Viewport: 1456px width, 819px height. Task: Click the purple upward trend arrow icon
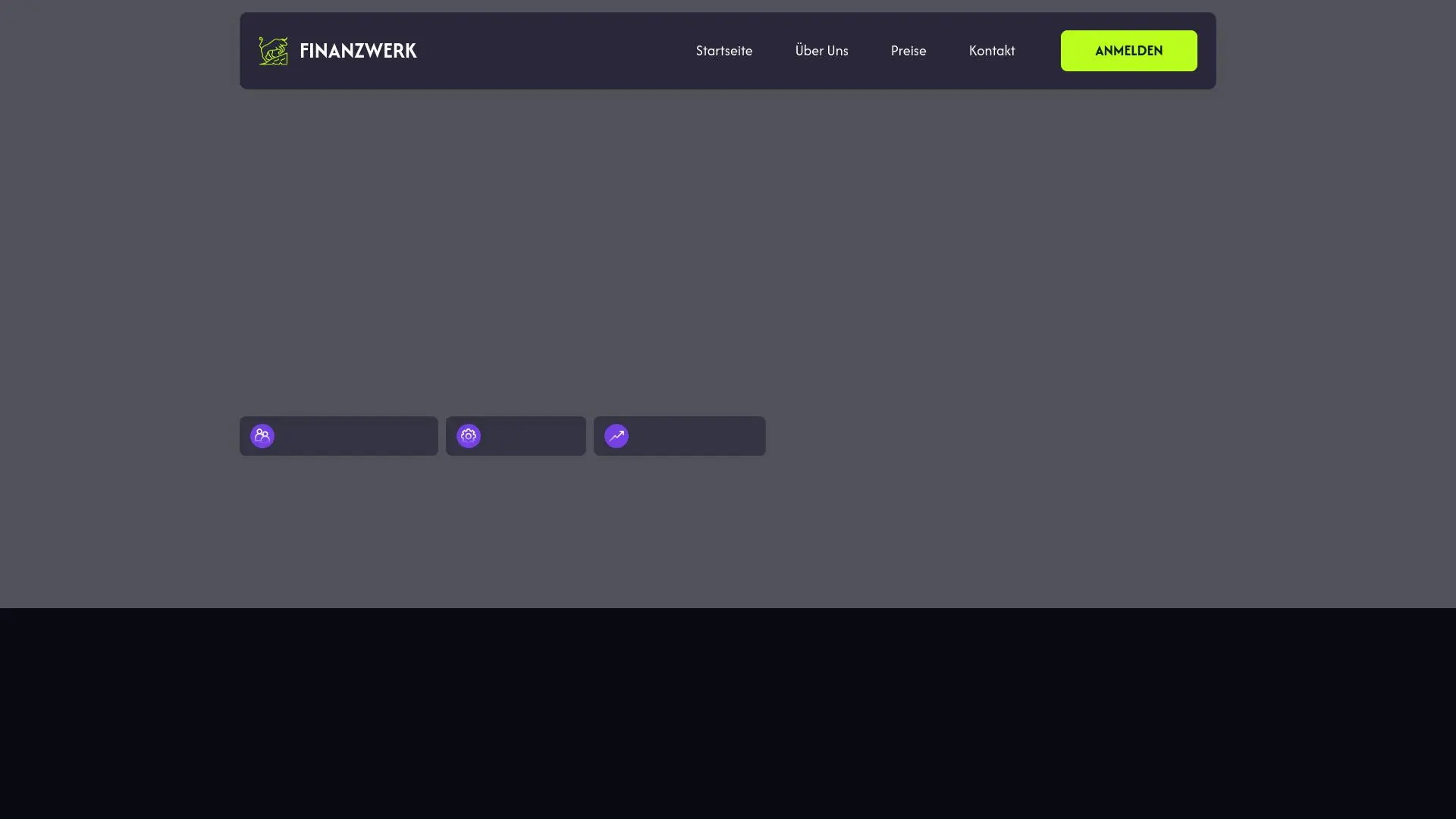pyautogui.click(x=617, y=436)
